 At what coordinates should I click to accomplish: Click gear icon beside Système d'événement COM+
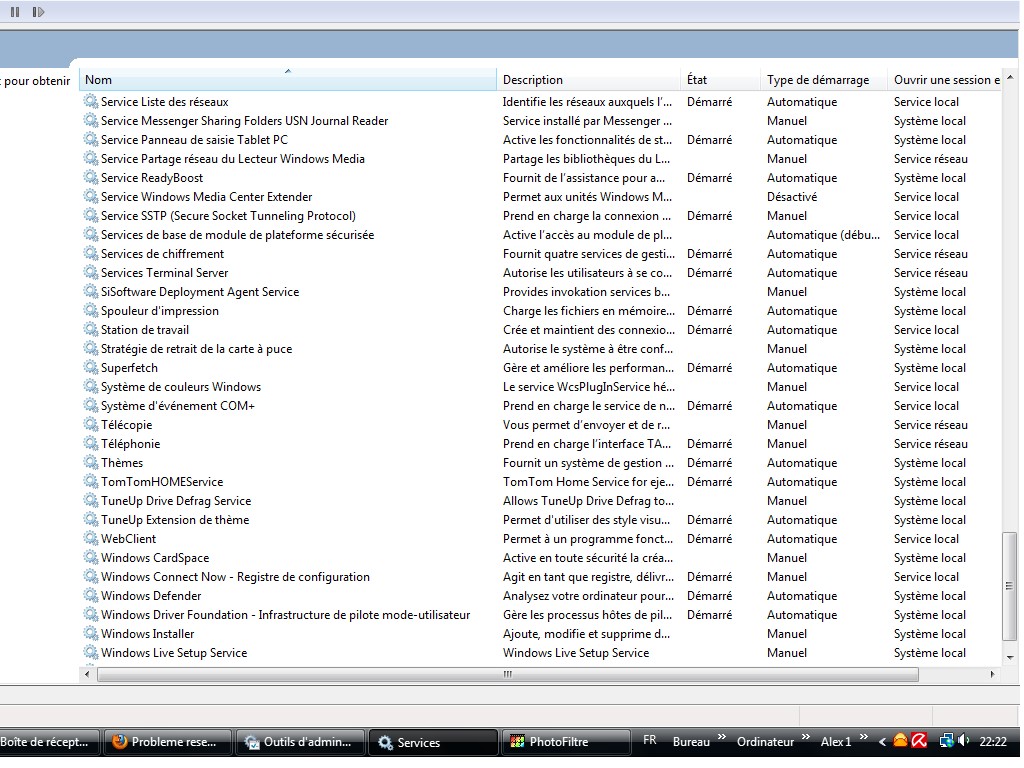90,405
